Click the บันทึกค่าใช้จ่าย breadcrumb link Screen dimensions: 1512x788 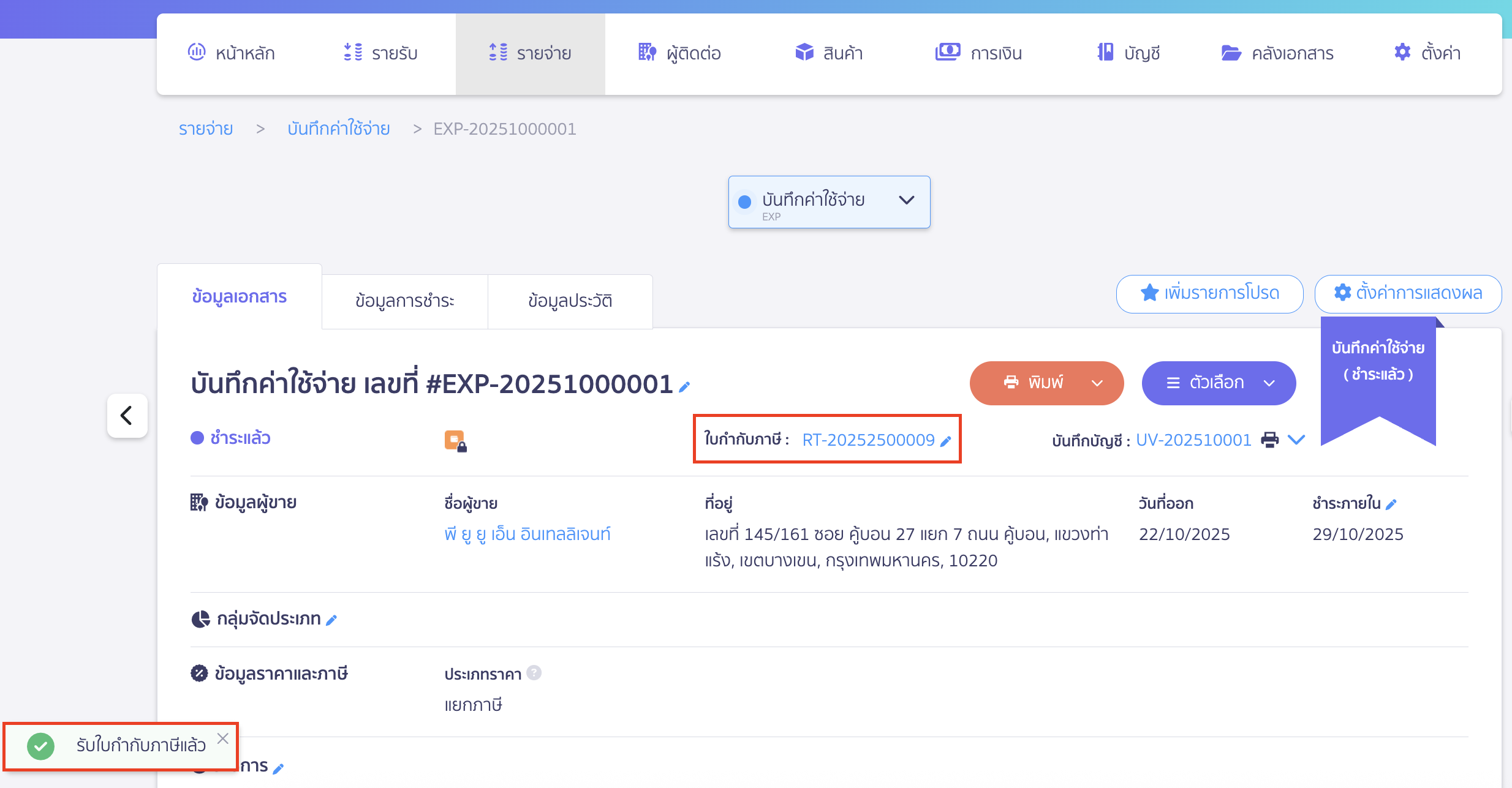pyautogui.click(x=339, y=129)
